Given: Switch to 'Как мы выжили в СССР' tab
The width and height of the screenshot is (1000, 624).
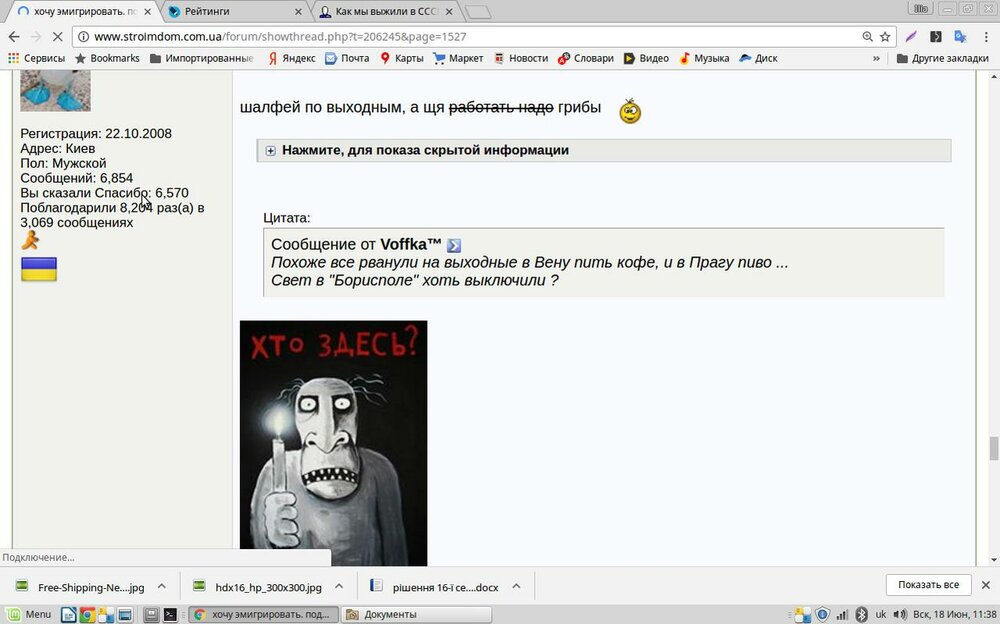Looking at the screenshot, I should pyautogui.click(x=387, y=11).
